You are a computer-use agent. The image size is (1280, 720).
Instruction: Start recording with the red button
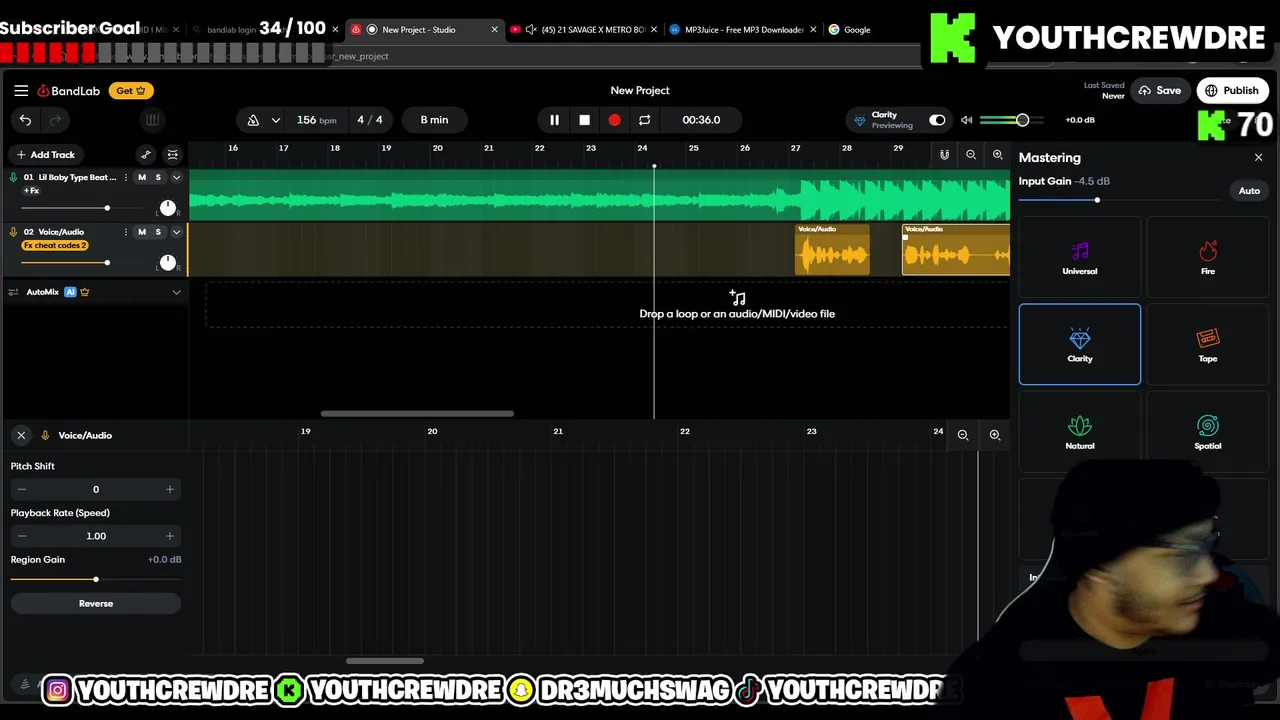[614, 120]
